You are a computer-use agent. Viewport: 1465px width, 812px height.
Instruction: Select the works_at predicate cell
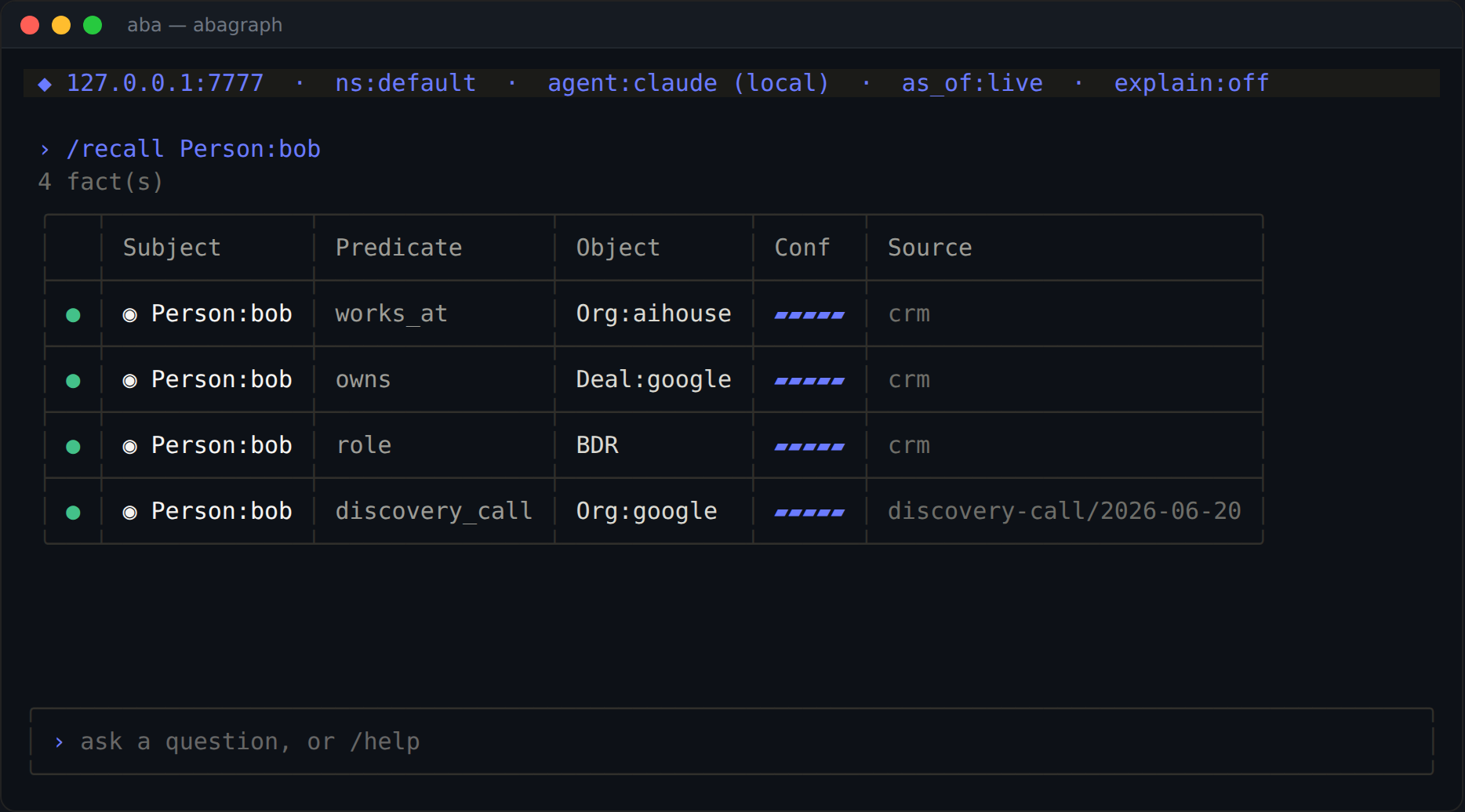coord(391,314)
